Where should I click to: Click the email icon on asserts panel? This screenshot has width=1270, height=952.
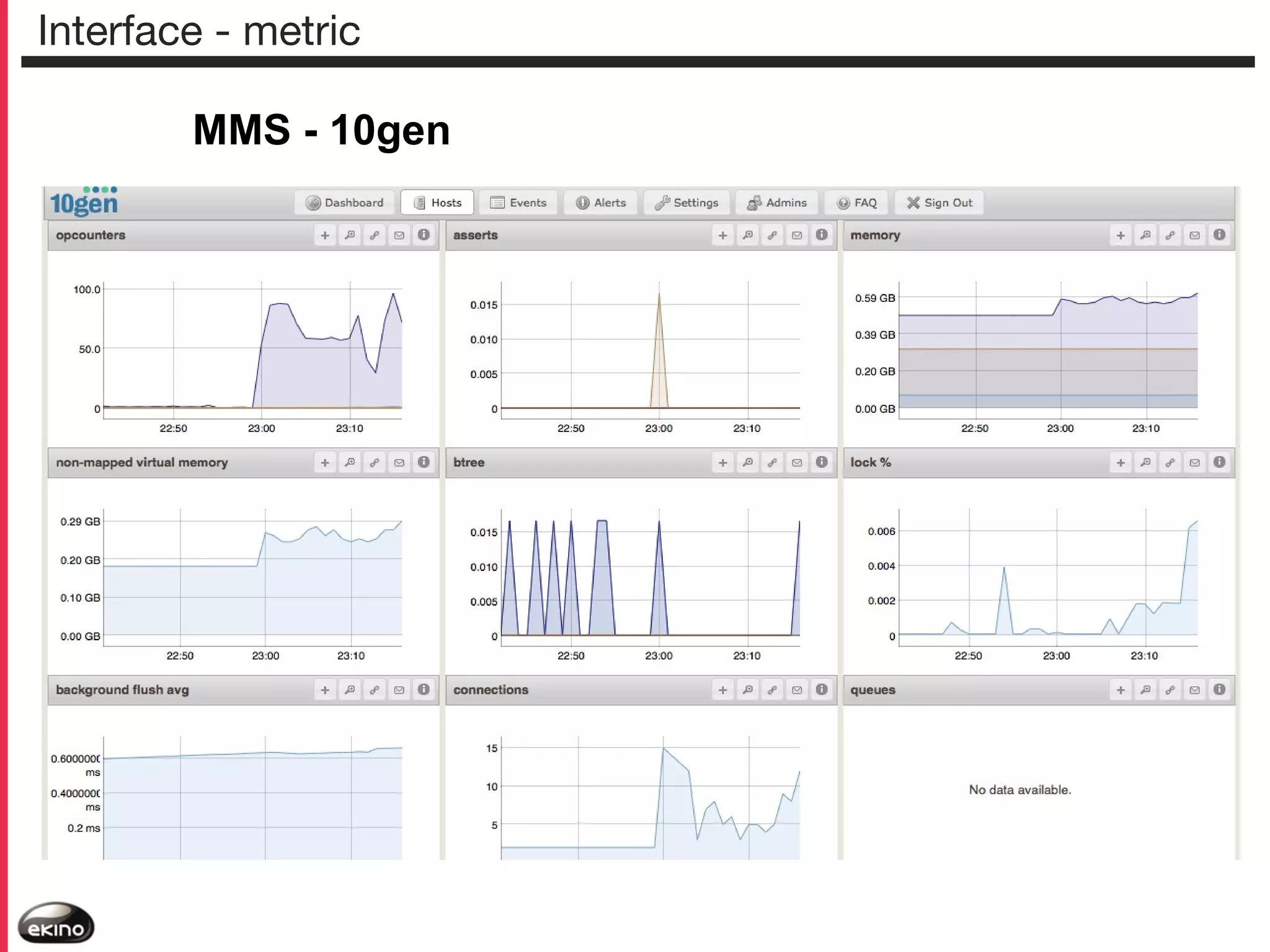[x=797, y=236]
